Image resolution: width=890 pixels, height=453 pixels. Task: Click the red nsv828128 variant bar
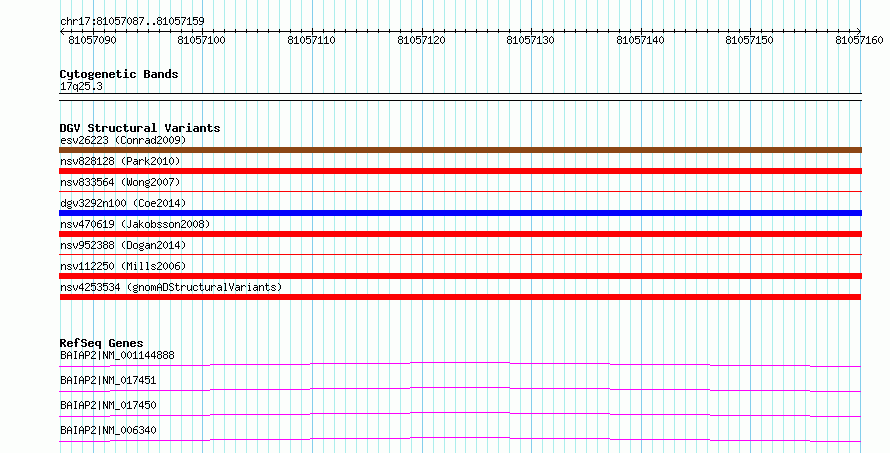(x=460, y=171)
